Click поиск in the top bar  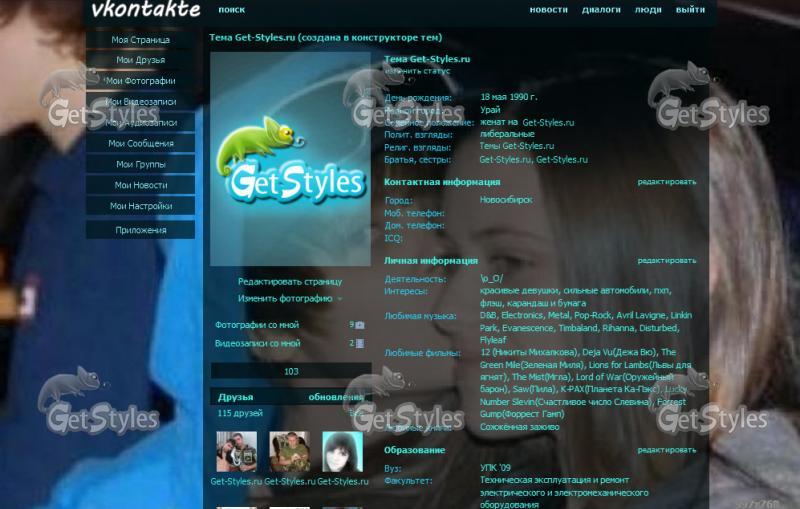pyautogui.click(x=231, y=10)
